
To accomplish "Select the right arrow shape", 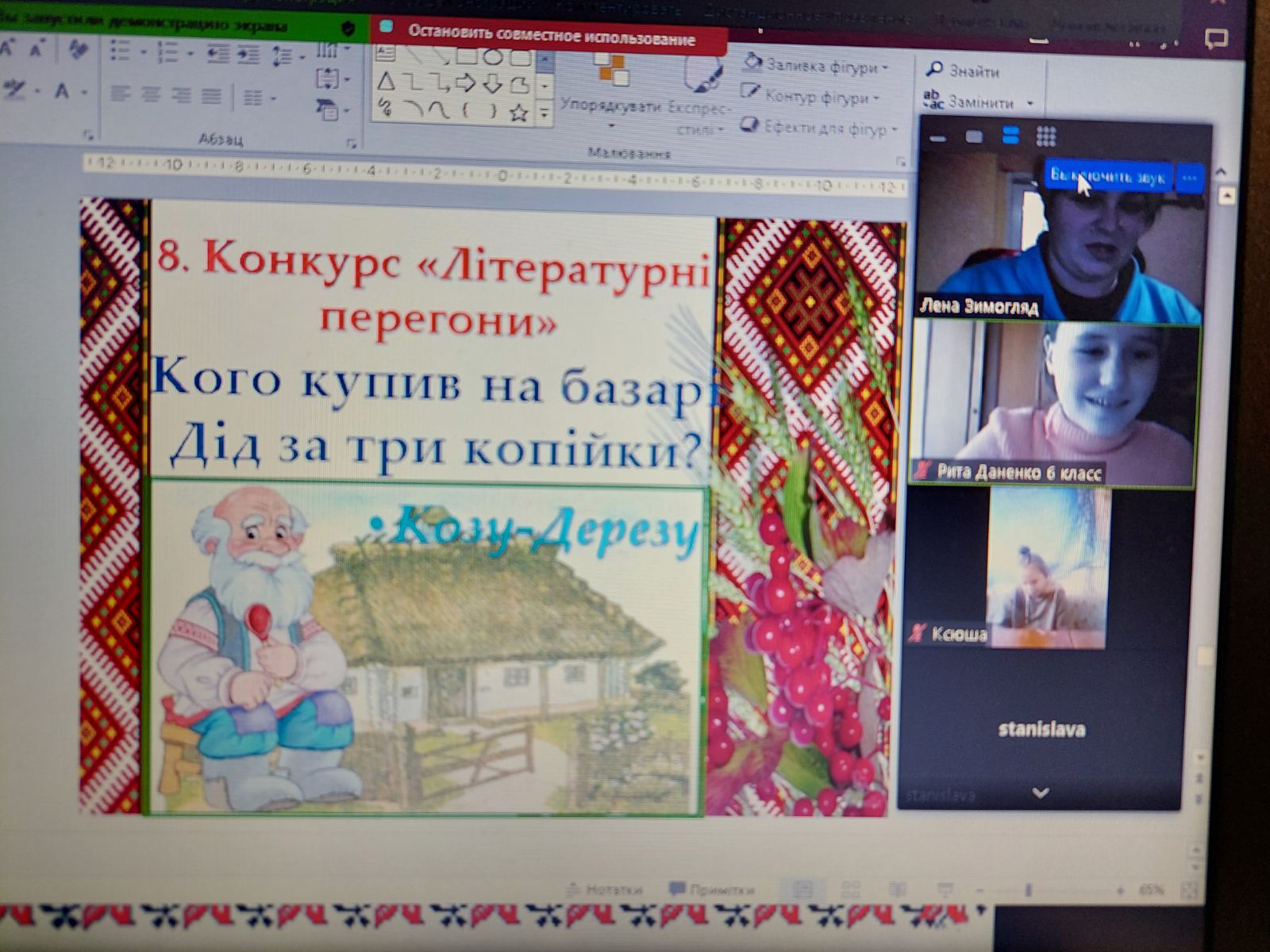I will click(x=466, y=83).
